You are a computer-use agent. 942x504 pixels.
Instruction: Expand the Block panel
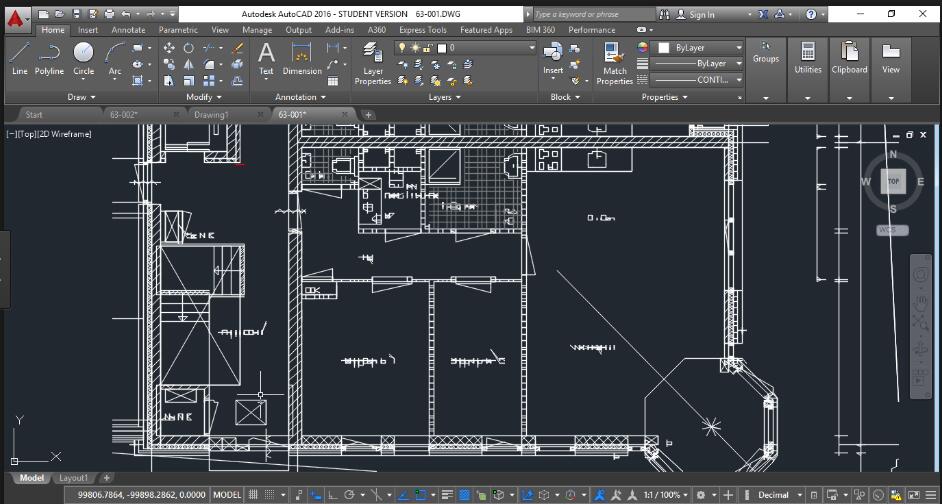pyautogui.click(x=565, y=97)
